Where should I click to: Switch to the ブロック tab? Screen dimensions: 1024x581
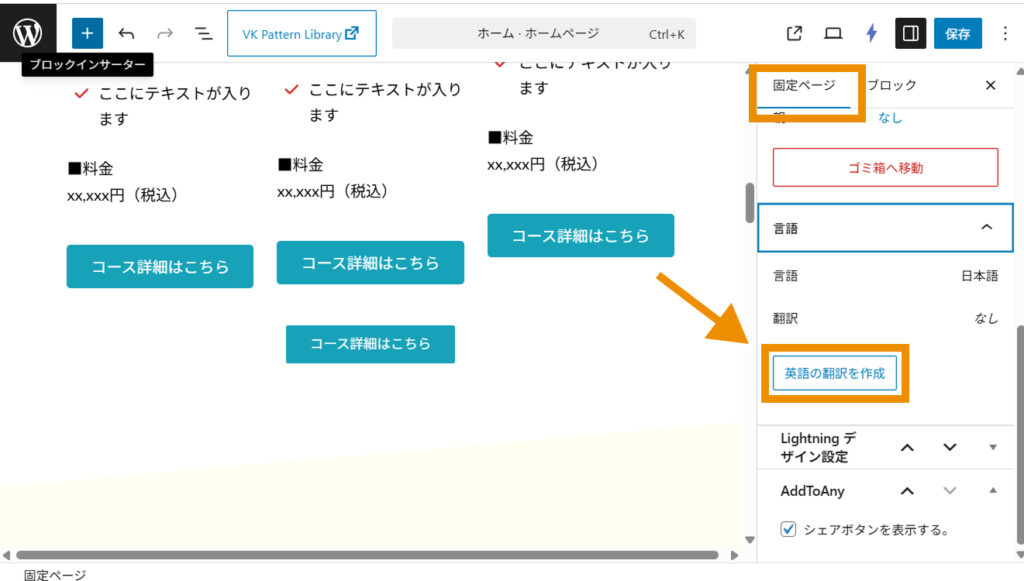891,85
